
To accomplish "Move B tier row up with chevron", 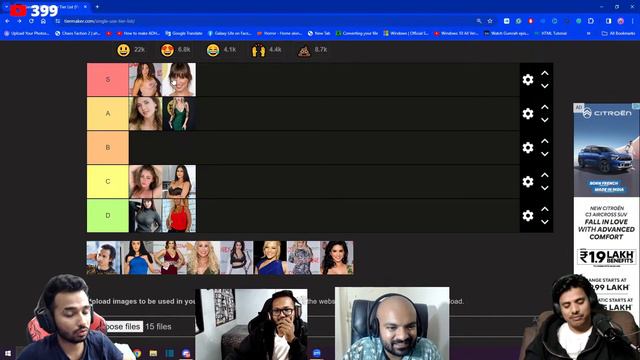I will pyautogui.click(x=544, y=141).
